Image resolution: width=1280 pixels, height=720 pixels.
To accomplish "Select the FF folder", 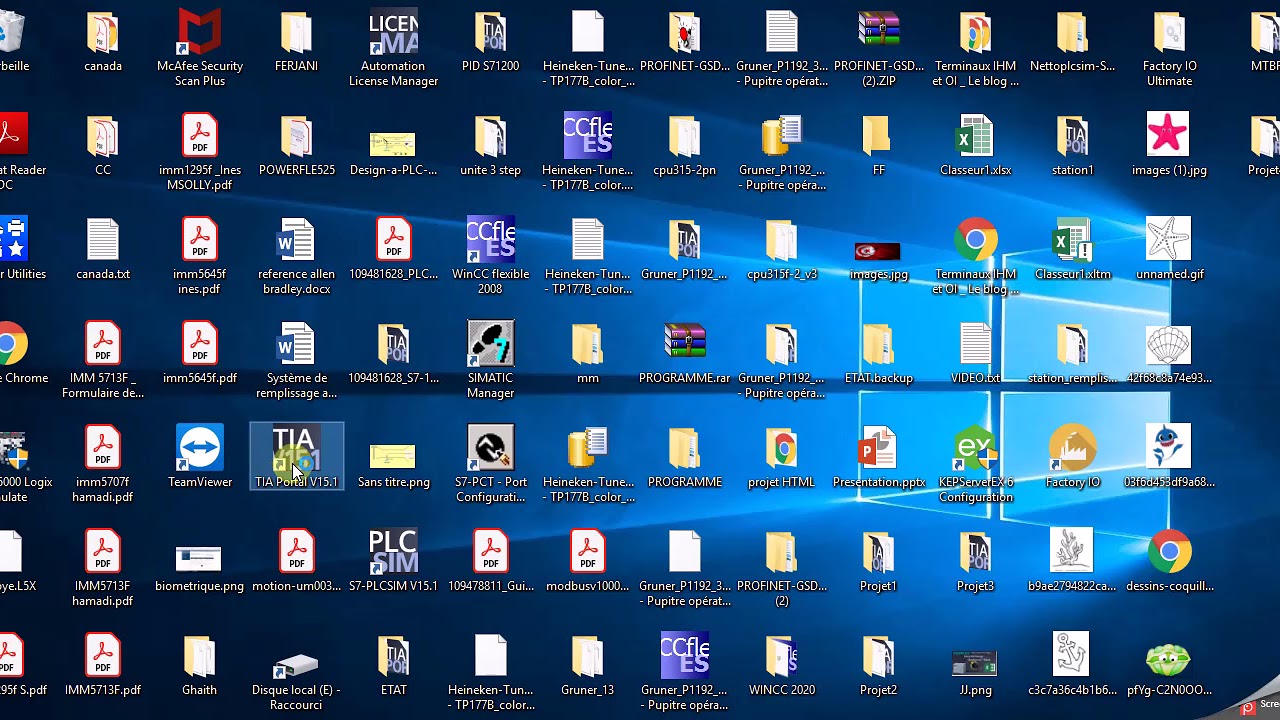I will coord(878,144).
